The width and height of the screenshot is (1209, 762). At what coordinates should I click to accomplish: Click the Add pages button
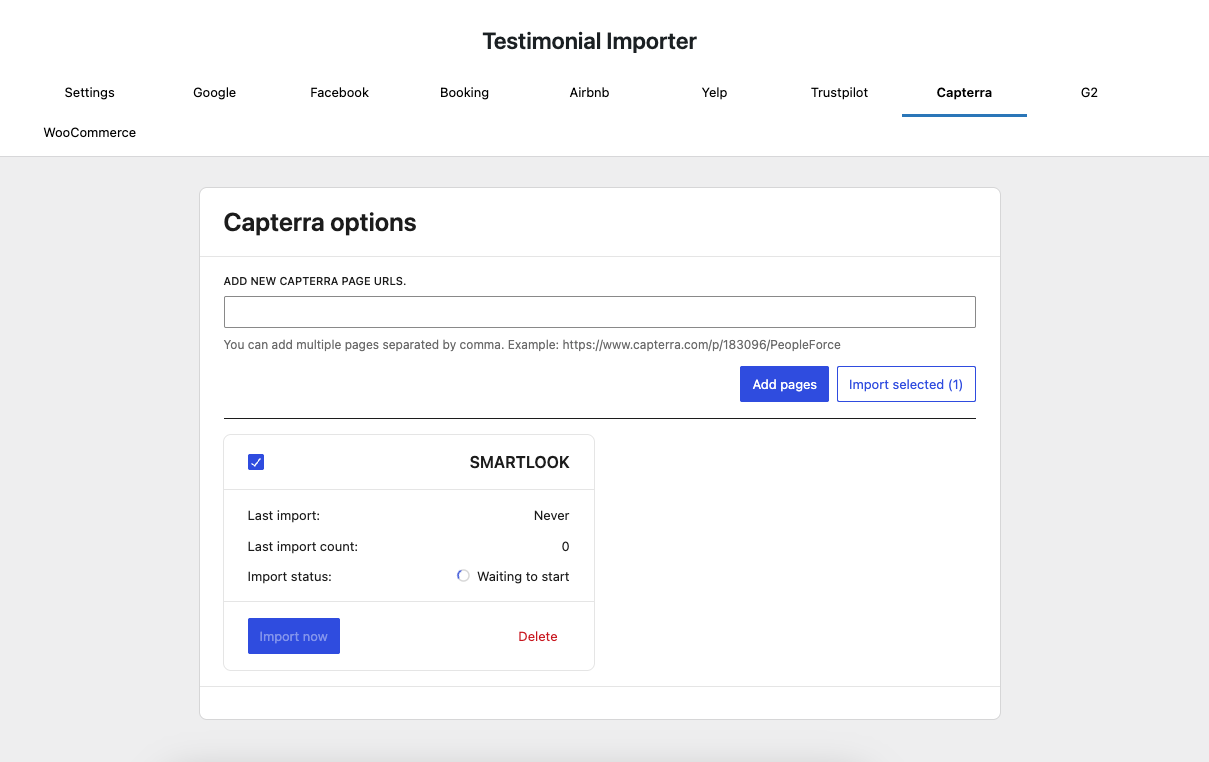tap(785, 384)
